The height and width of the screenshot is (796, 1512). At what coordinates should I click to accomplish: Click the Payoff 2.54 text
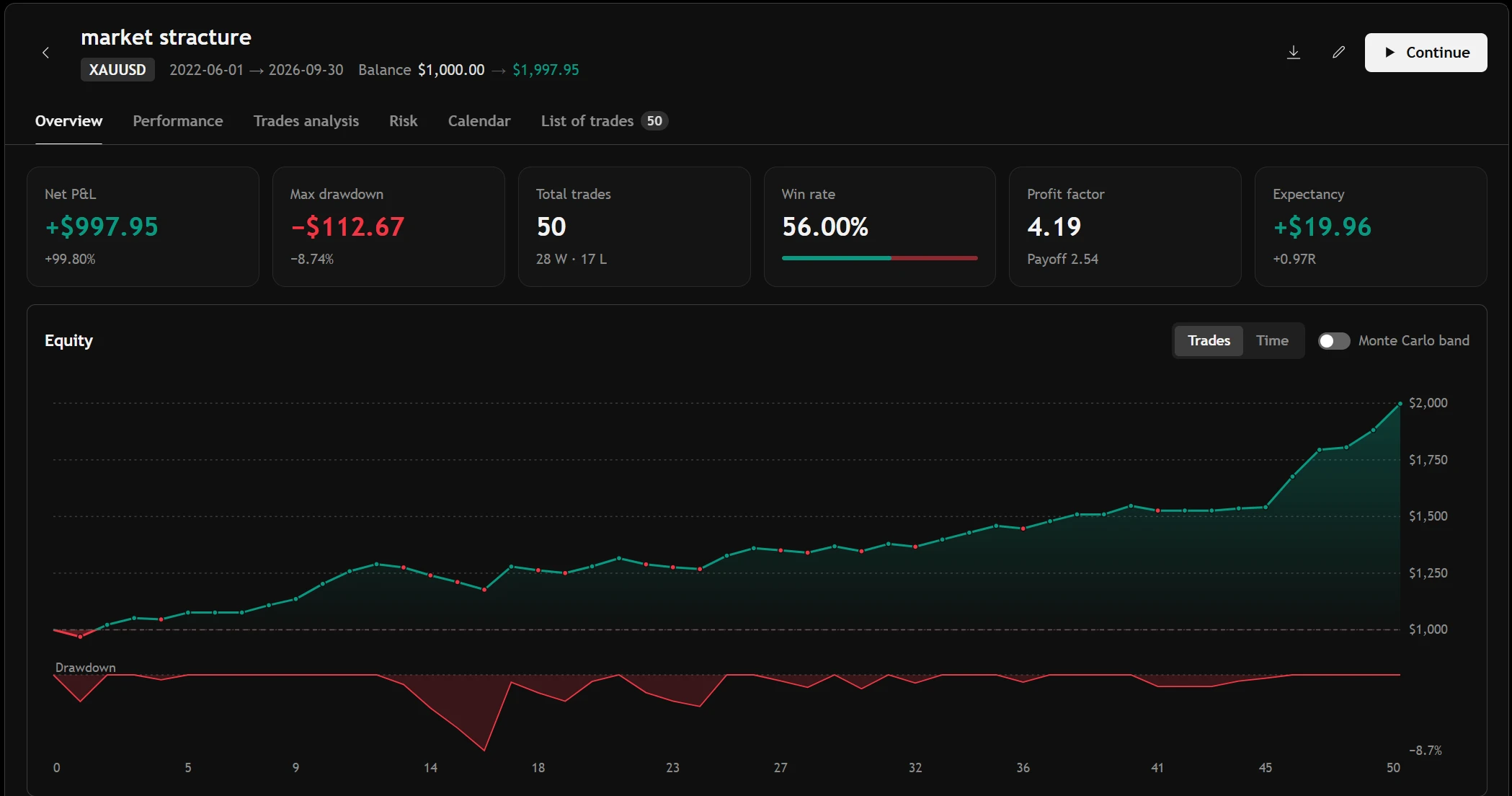1062,259
